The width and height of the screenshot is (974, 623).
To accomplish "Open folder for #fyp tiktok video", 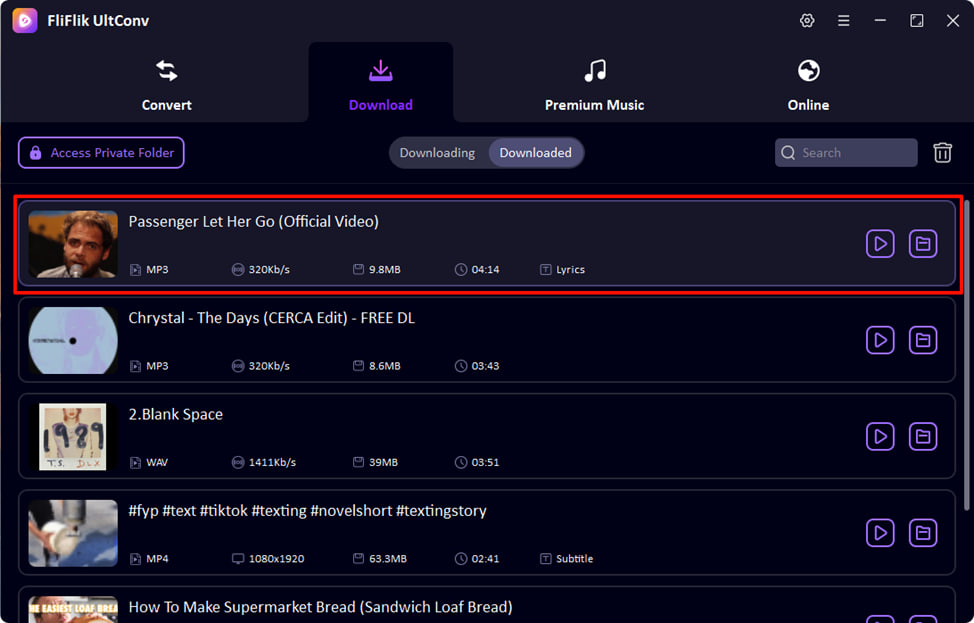I will tap(923, 533).
